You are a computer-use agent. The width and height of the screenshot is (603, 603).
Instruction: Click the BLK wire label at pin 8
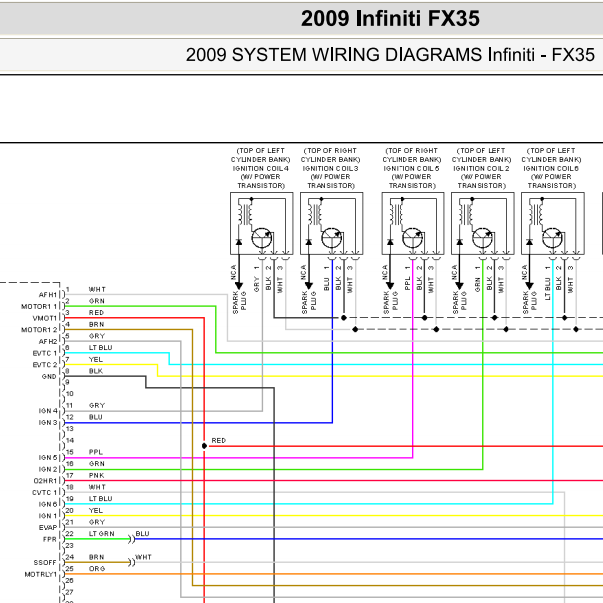(x=96, y=371)
